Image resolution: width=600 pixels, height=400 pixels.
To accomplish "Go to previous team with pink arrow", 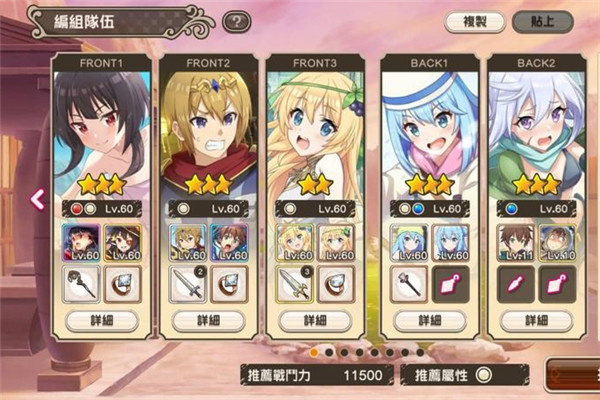I will pos(38,199).
